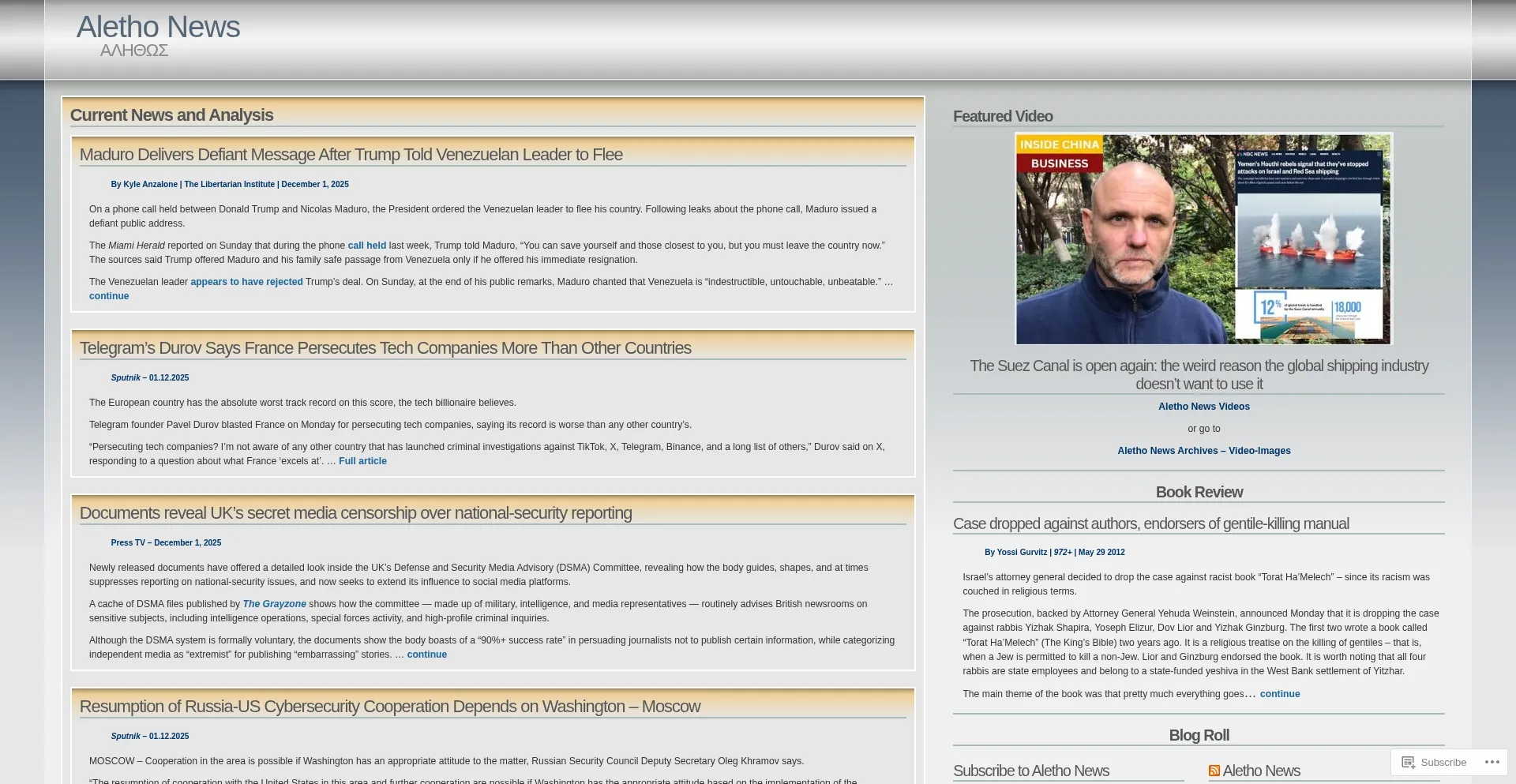Open the Suez Canal video title link
This screenshot has height=784, width=1516.
click(x=1199, y=374)
